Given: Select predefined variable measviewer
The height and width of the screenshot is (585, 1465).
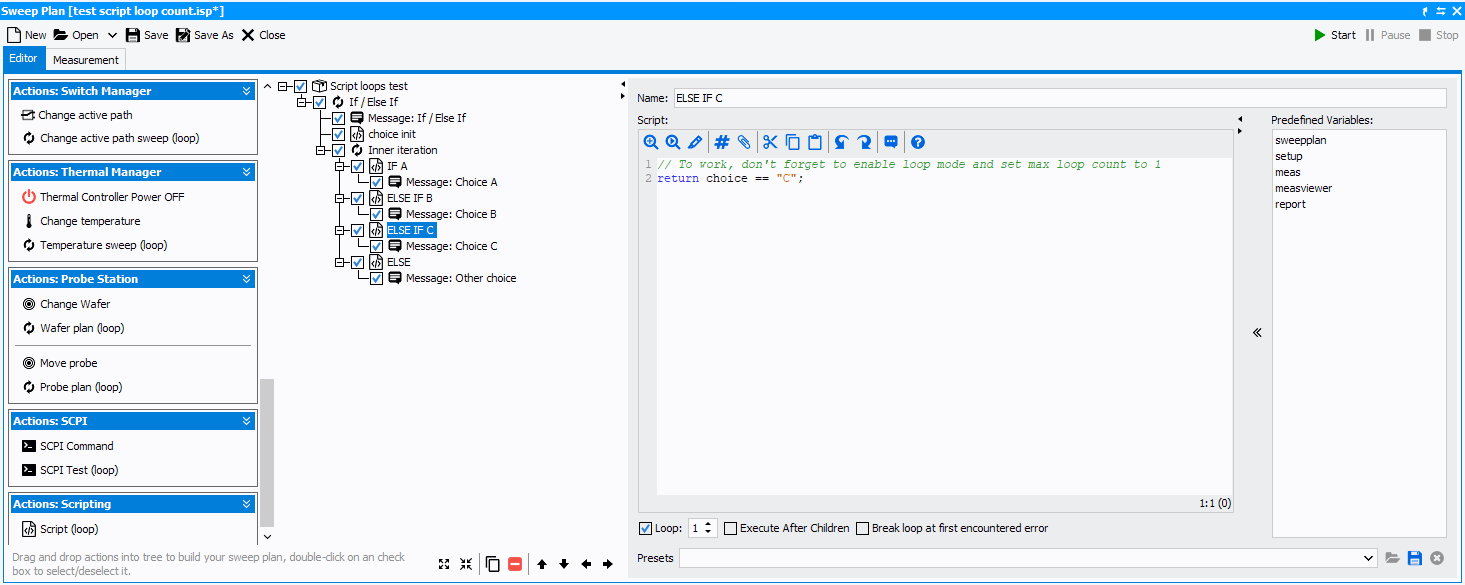Looking at the screenshot, I should coord(1303,188).
